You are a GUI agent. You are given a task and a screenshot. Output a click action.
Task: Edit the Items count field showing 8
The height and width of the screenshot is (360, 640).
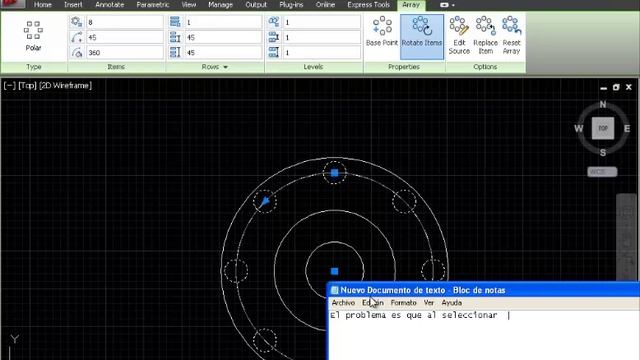pyautogui.click(x=124, y=22)
